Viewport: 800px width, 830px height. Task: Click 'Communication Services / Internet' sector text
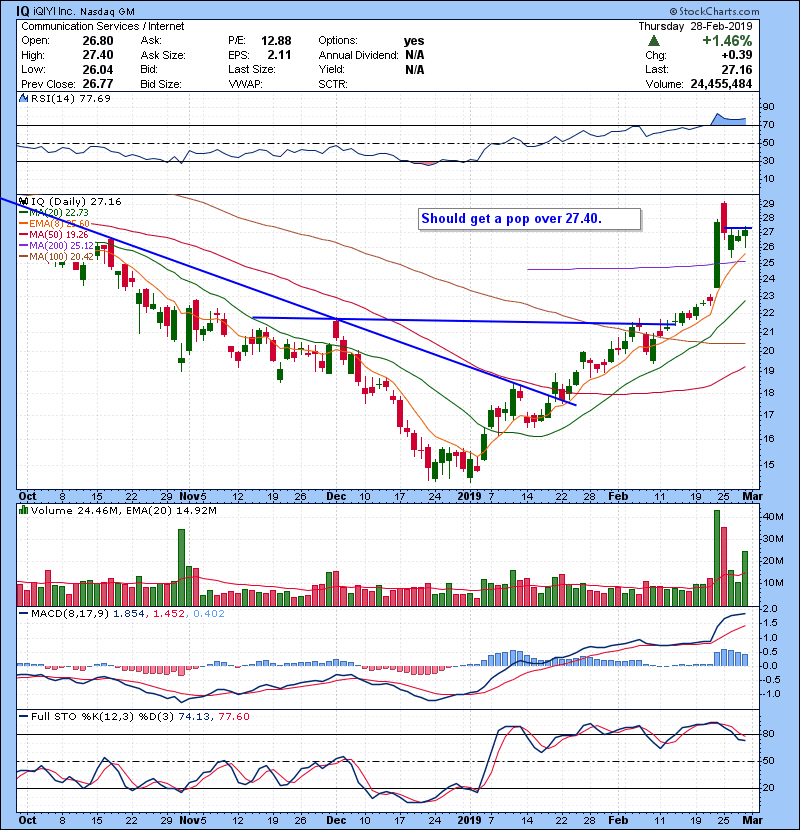coord(103,26)
